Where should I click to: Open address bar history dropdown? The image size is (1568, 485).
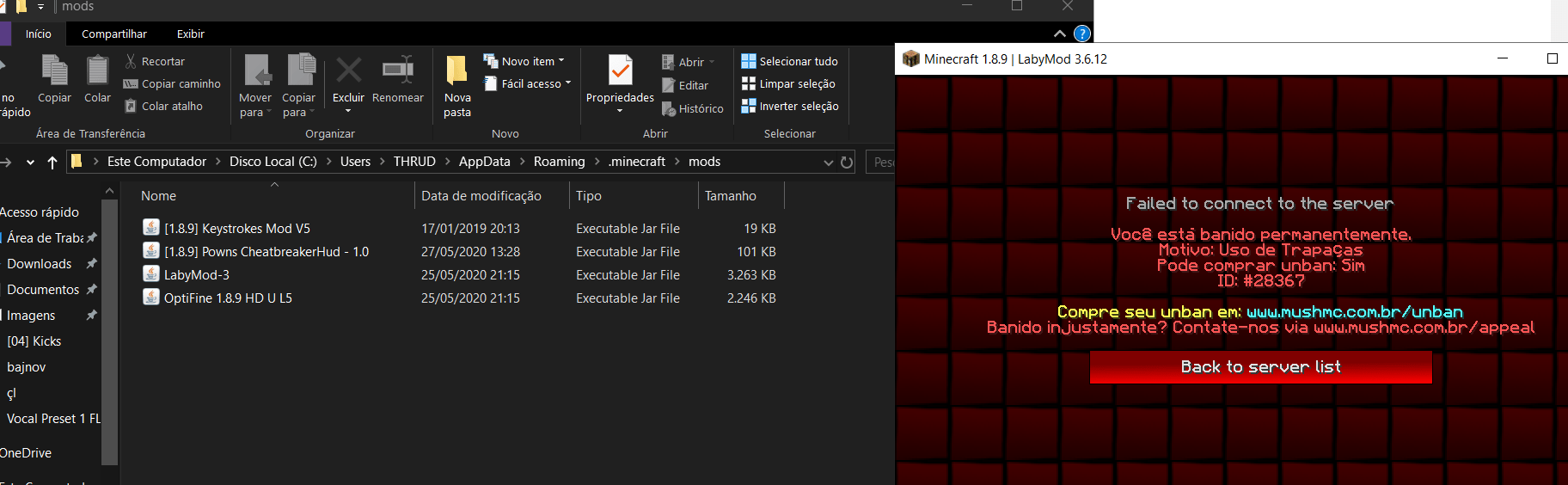(829, 162)
